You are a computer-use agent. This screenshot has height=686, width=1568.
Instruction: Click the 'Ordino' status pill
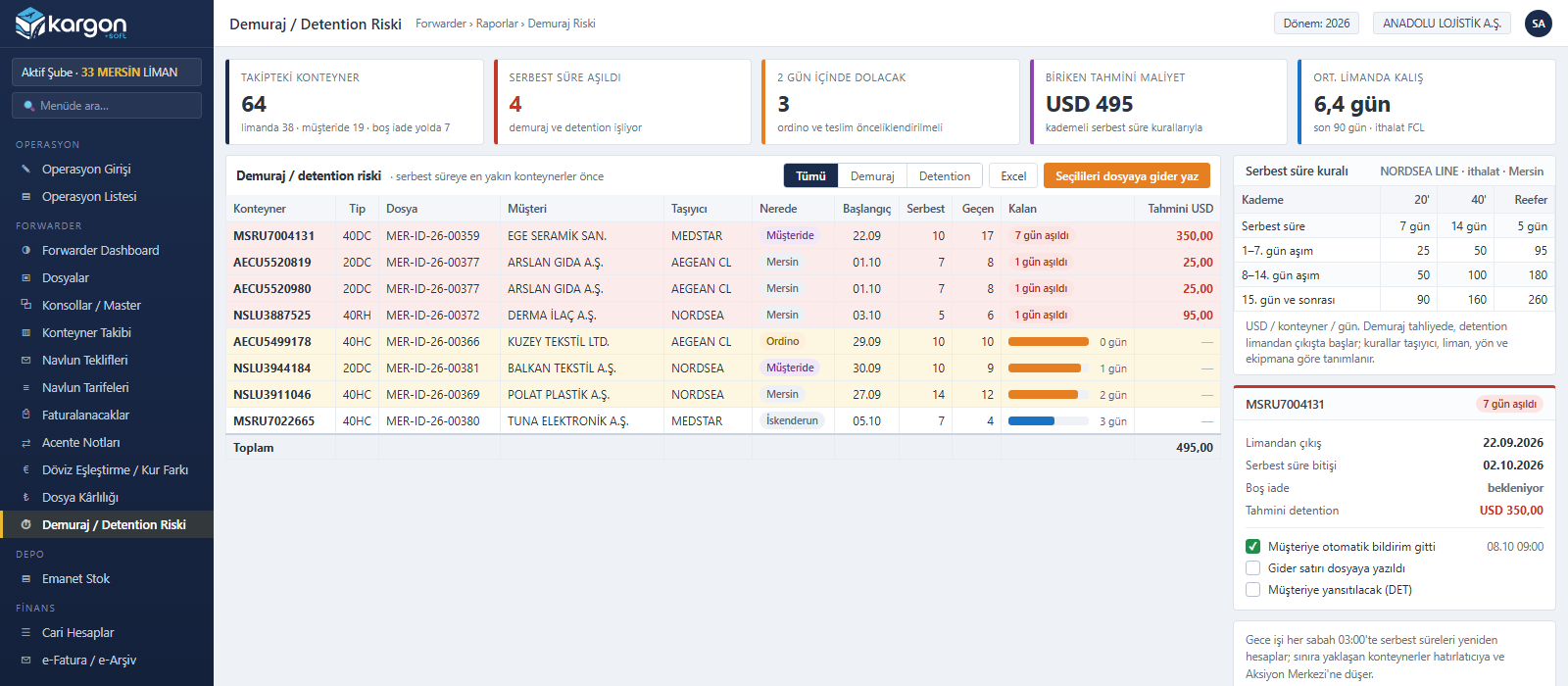click(x=782, y=342)
